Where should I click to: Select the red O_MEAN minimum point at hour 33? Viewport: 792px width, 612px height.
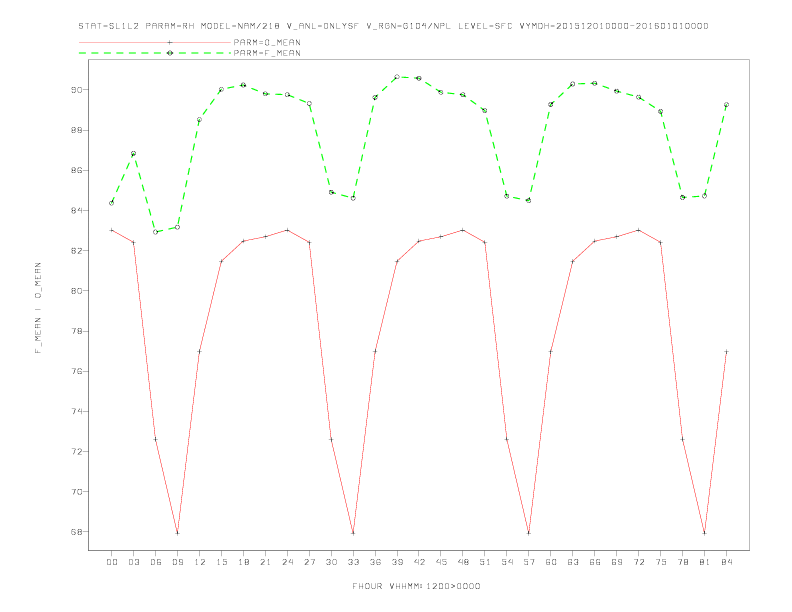coord(353,533)
